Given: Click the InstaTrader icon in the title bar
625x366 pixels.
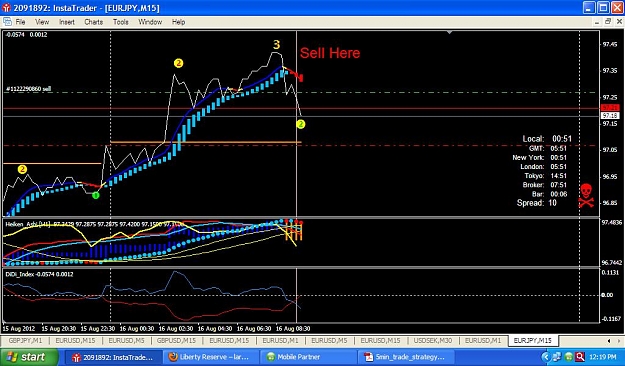Looking at the screenshot, I should click(6, 8).
